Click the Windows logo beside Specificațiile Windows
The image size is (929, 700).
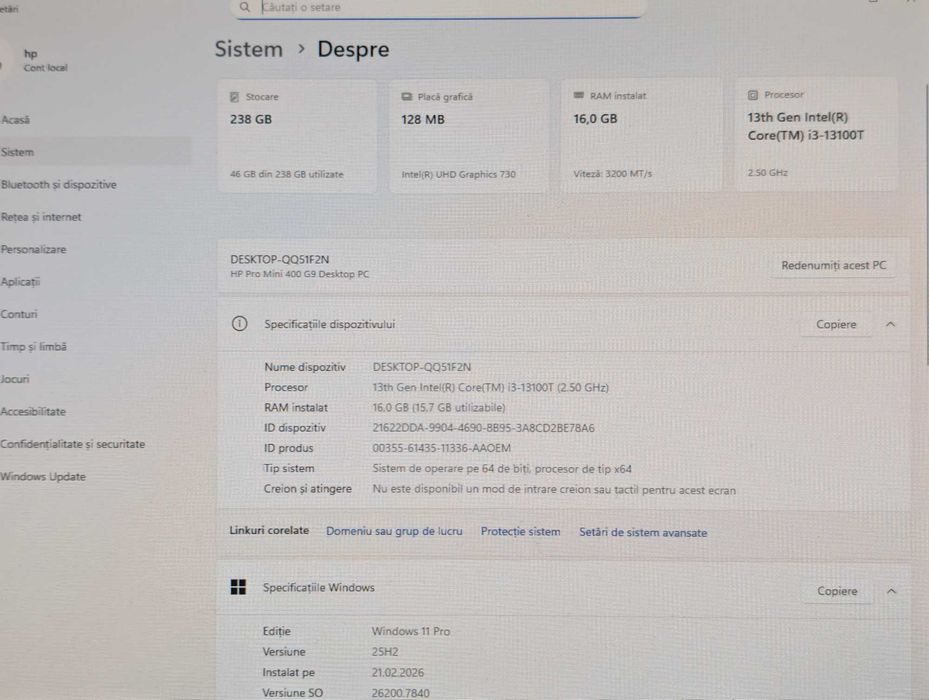pyautogui.click(x=238, y=587)
